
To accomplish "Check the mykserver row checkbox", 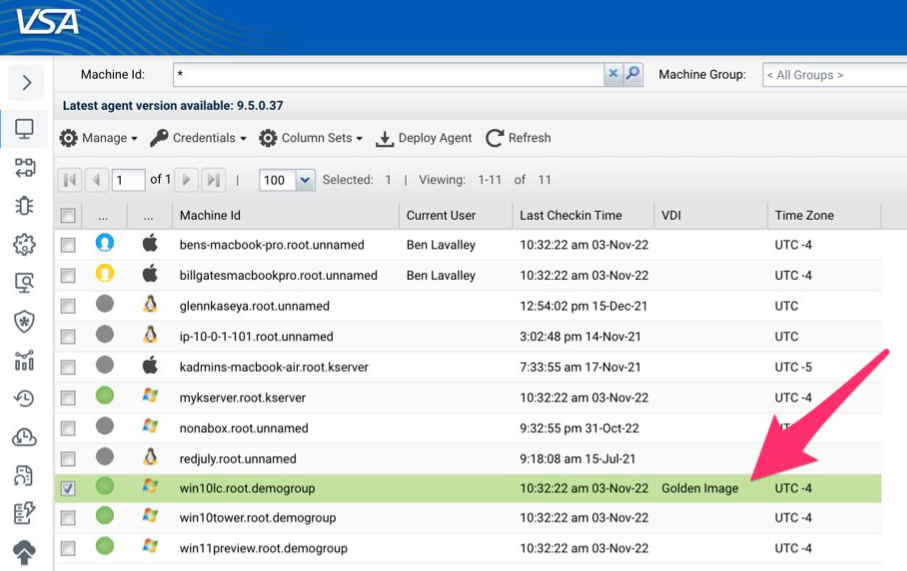I will tap(68, 398).
